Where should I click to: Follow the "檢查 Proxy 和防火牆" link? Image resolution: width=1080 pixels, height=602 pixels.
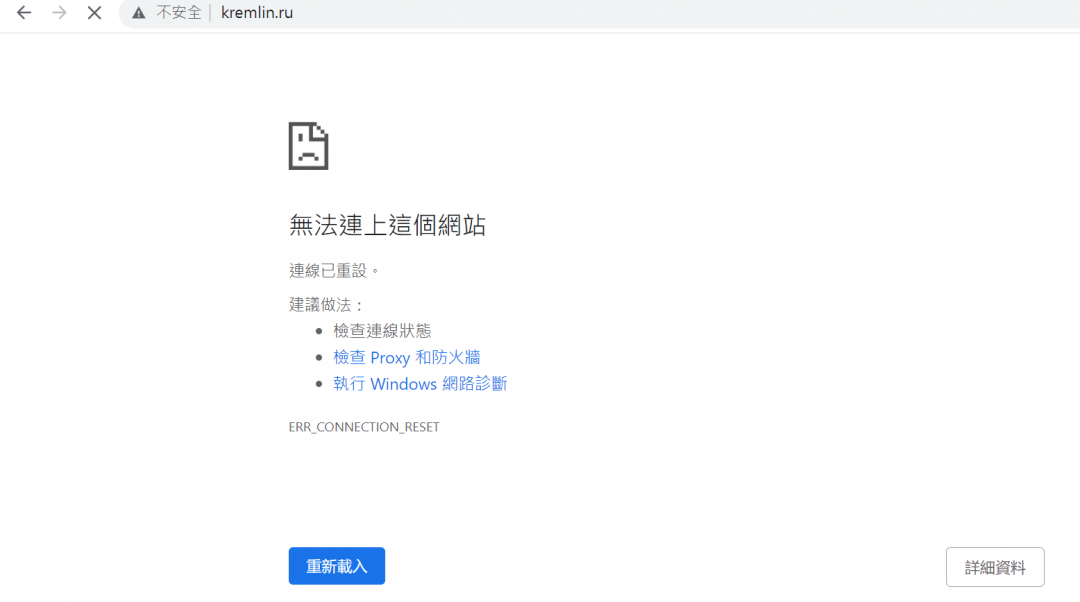pyautogui.click(x=406, y=357)
